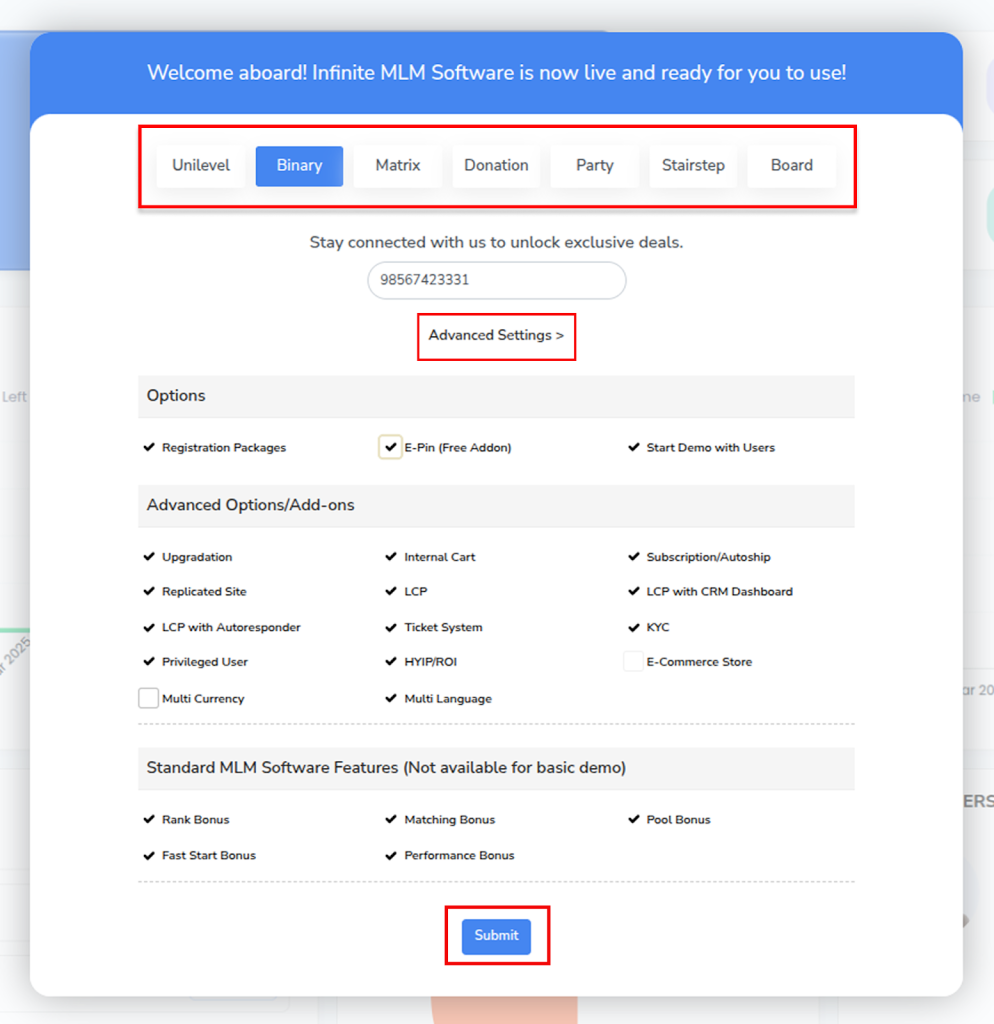
Task: Expand the Advanced Settings section
Action: tap(496, 336)
